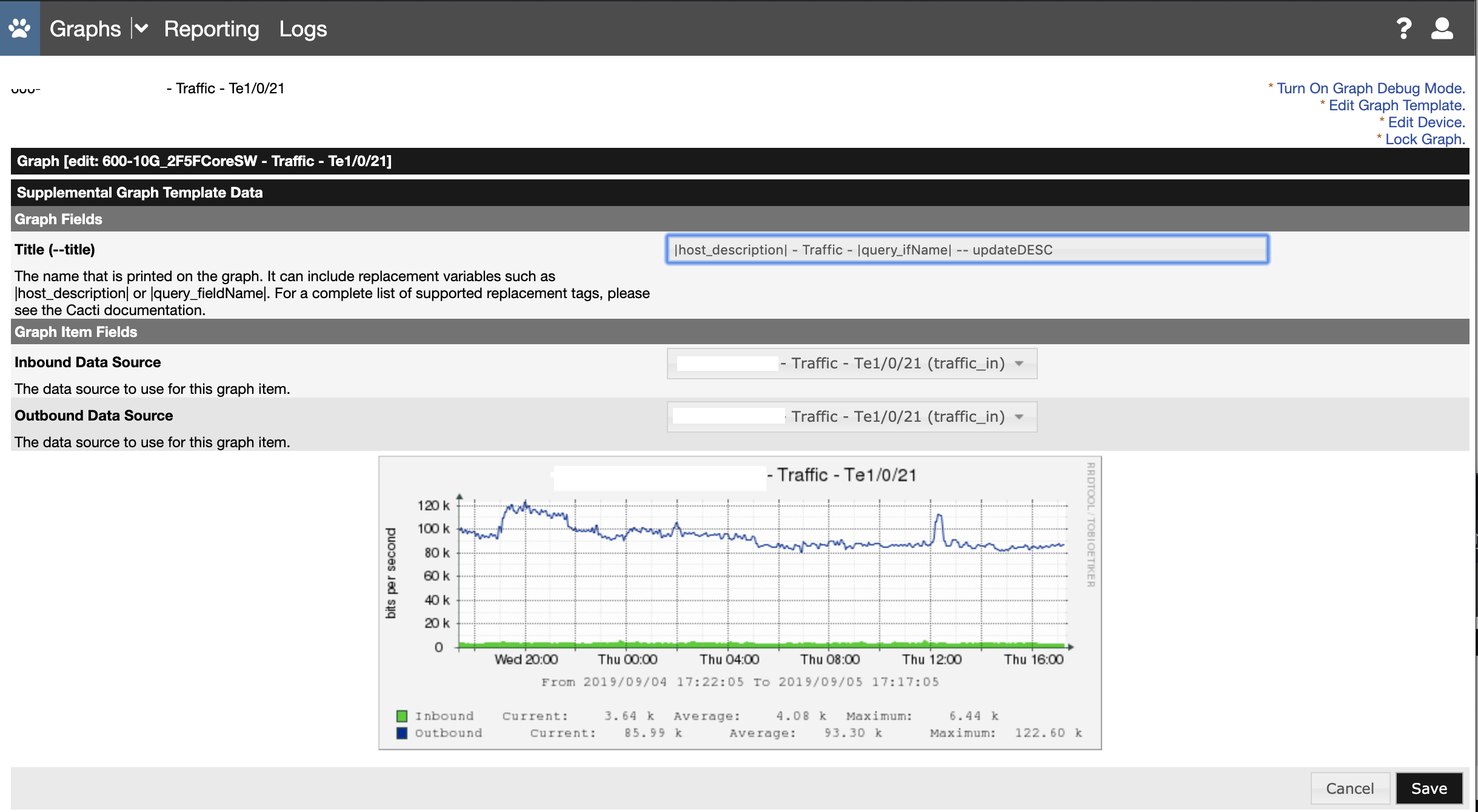
Task: Click the Cacti paw logo icon
Action: coord(19,28)
